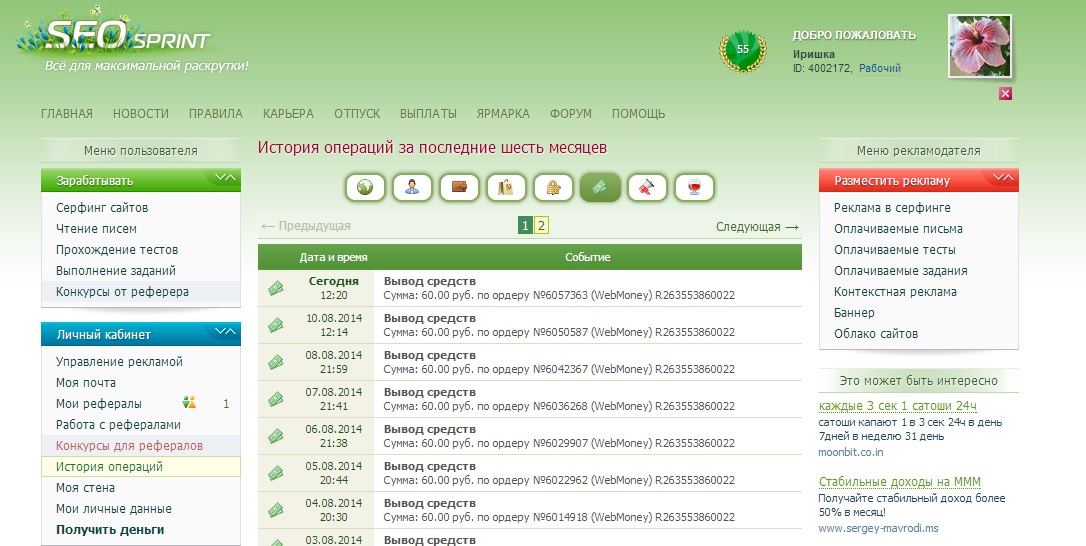1086x546 pixels.
Task: Click money icon in the 06.08.2014 row
Action: point(276,436)
